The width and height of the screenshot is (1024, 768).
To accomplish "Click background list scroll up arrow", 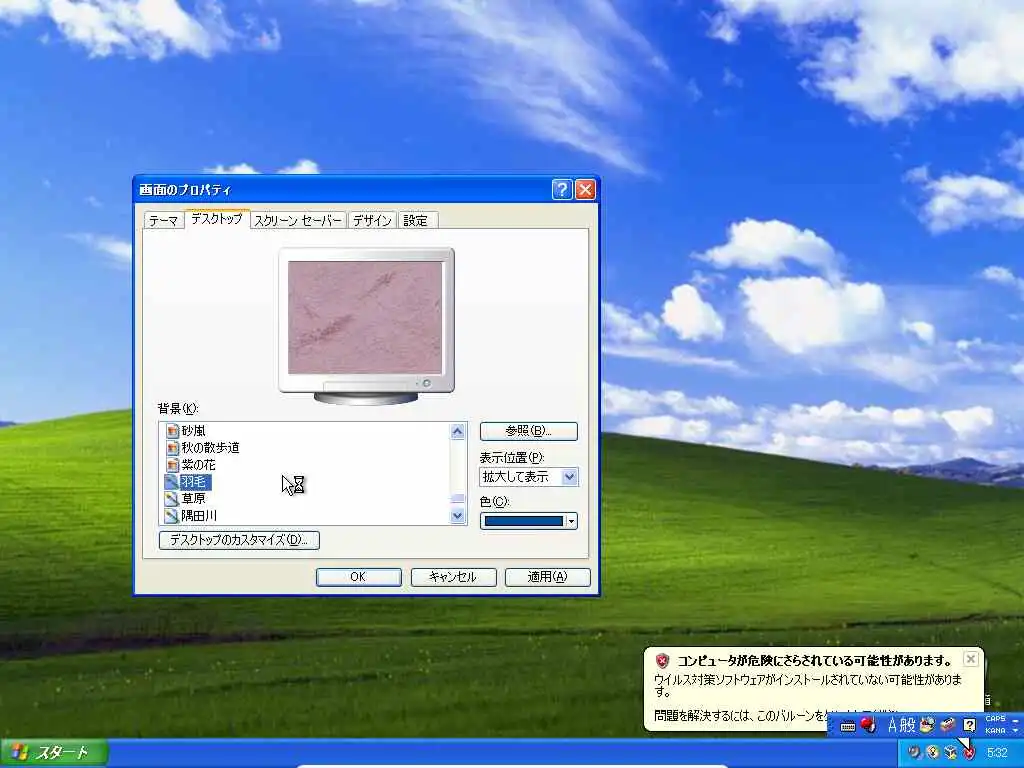I will pos(458,431).
